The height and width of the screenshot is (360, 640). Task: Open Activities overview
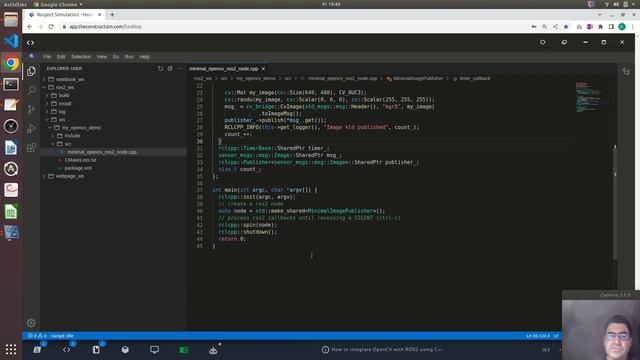(15, 4)
